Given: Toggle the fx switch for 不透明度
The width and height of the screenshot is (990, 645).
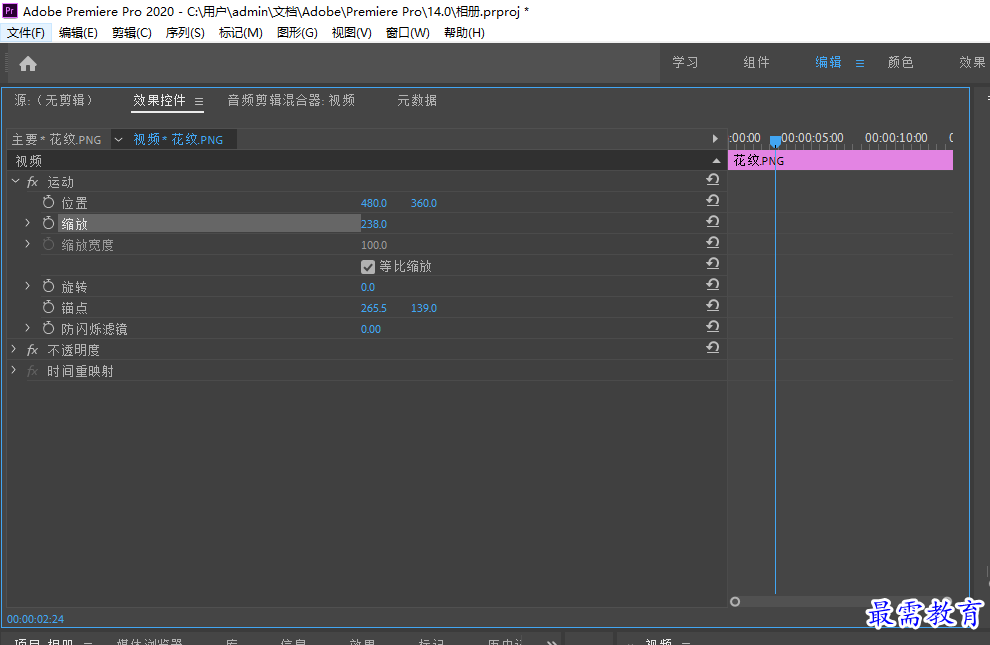Looking at the screenshot, I should (x=33, y=350).
